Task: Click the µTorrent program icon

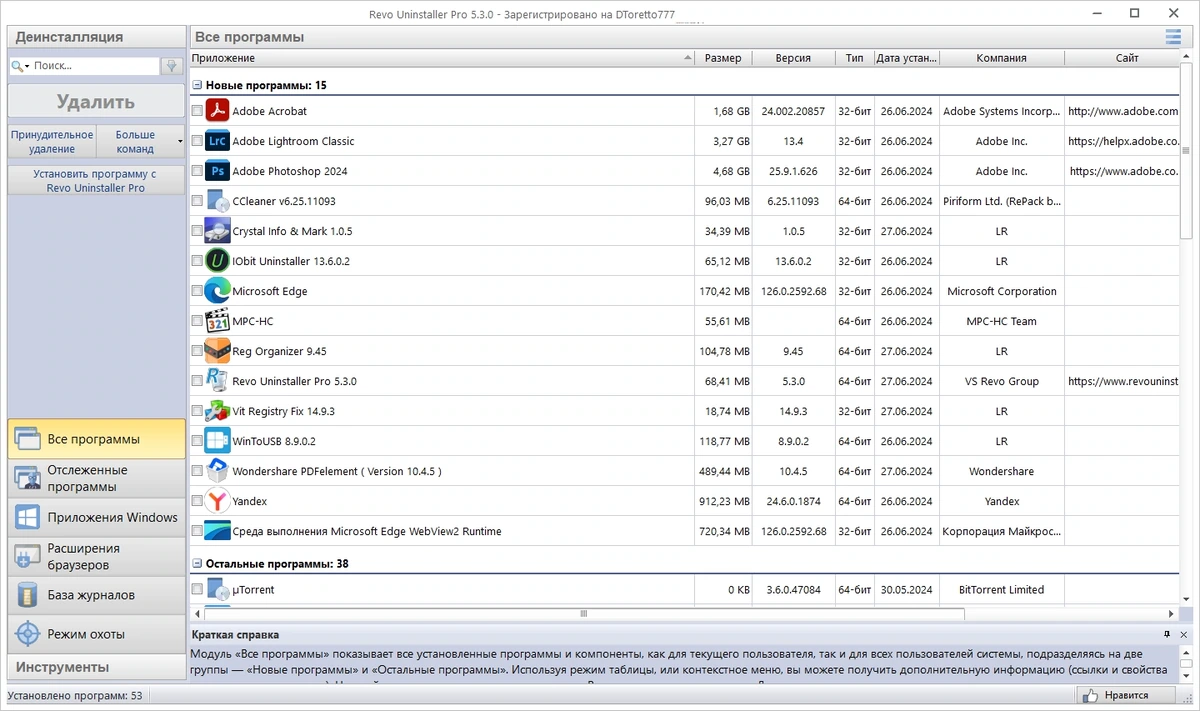Action: pyautogui.click(x=217, y=589)
